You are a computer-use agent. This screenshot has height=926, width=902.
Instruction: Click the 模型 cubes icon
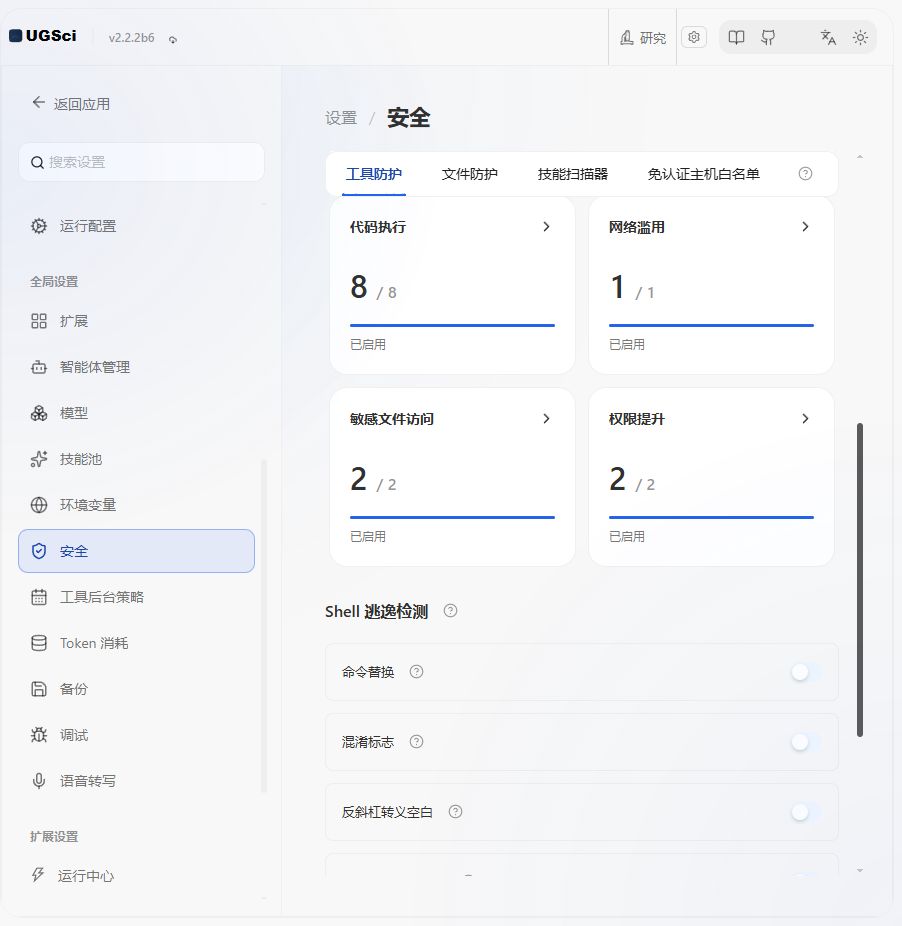pos(39,413)
